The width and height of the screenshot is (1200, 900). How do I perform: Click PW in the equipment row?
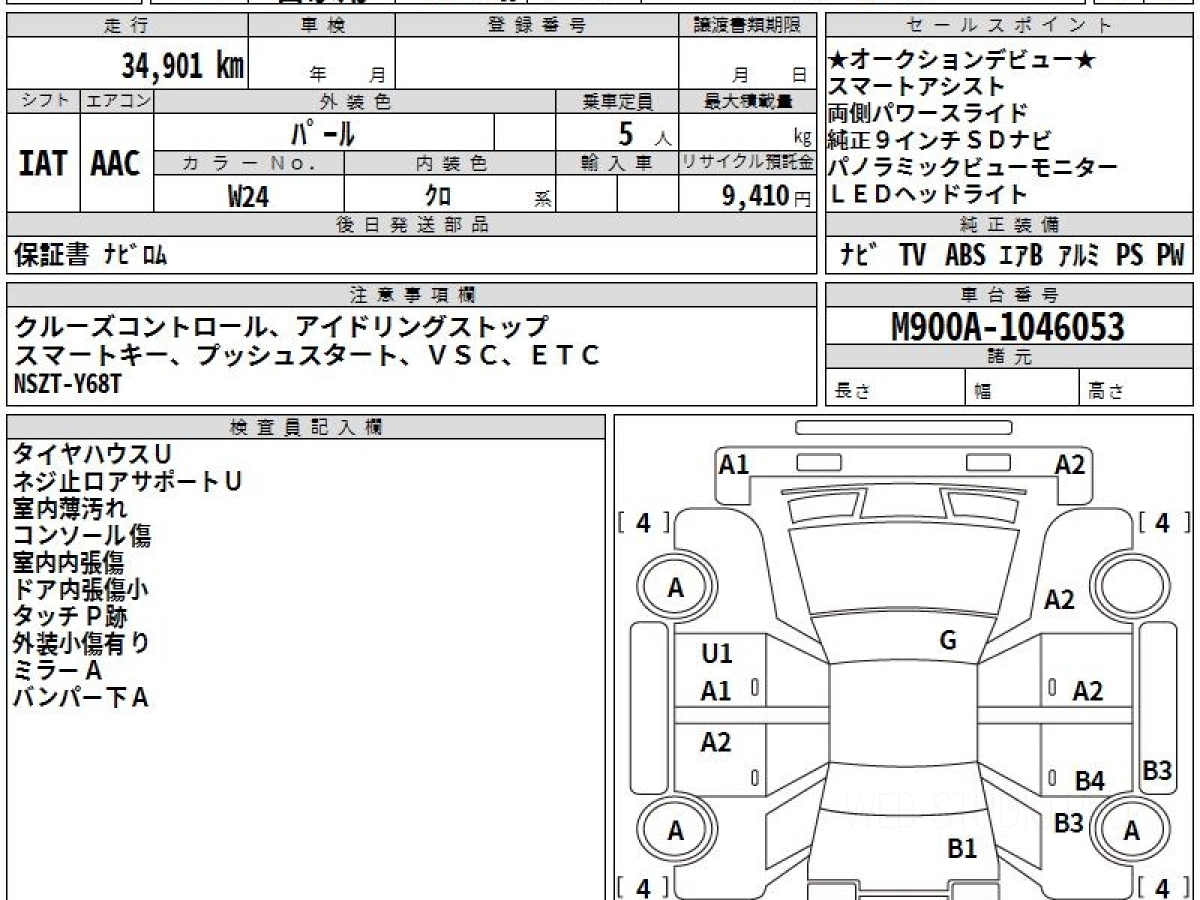[x=1170, y=256]
